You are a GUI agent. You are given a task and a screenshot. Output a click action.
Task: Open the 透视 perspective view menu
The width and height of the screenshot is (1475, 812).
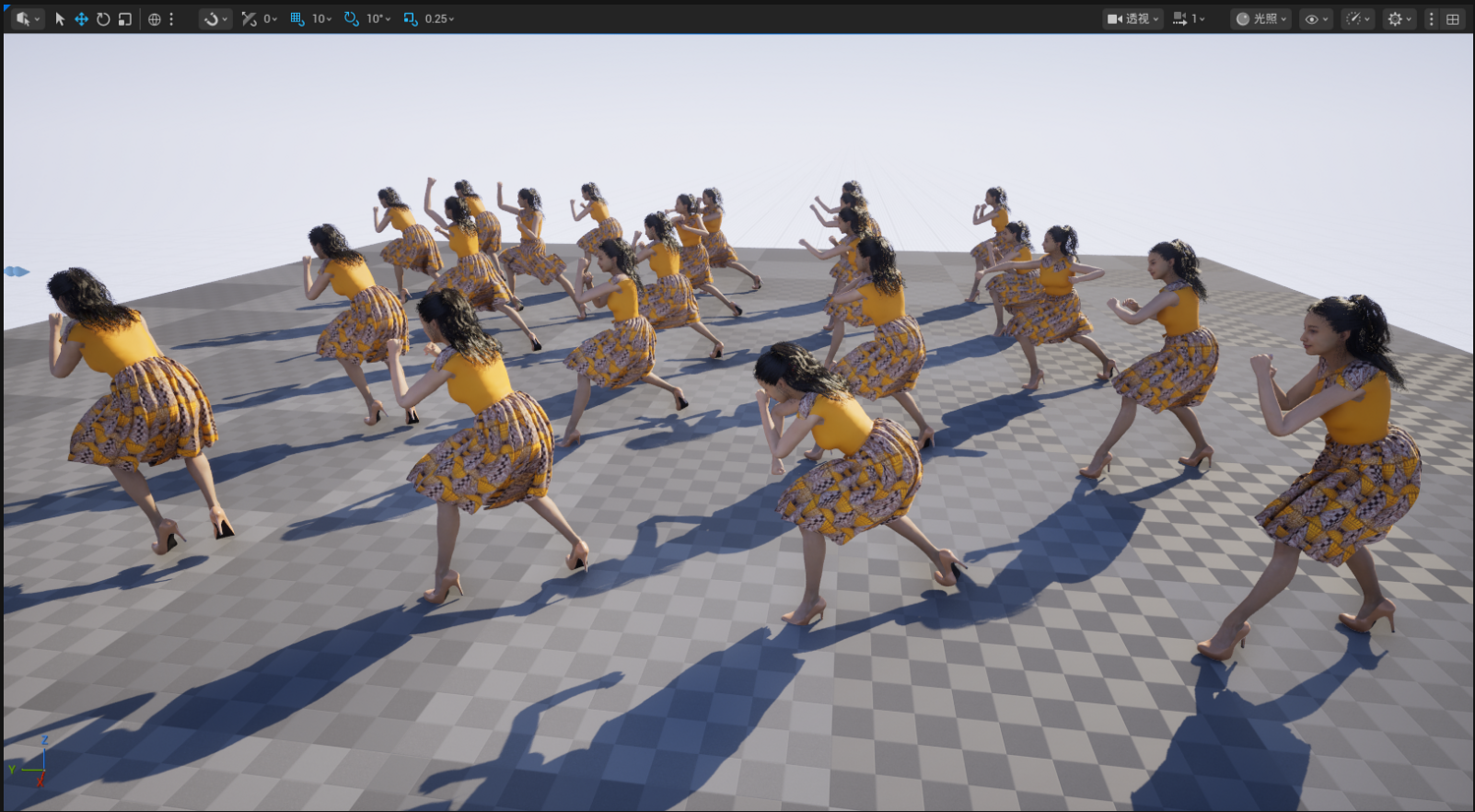1133,19
